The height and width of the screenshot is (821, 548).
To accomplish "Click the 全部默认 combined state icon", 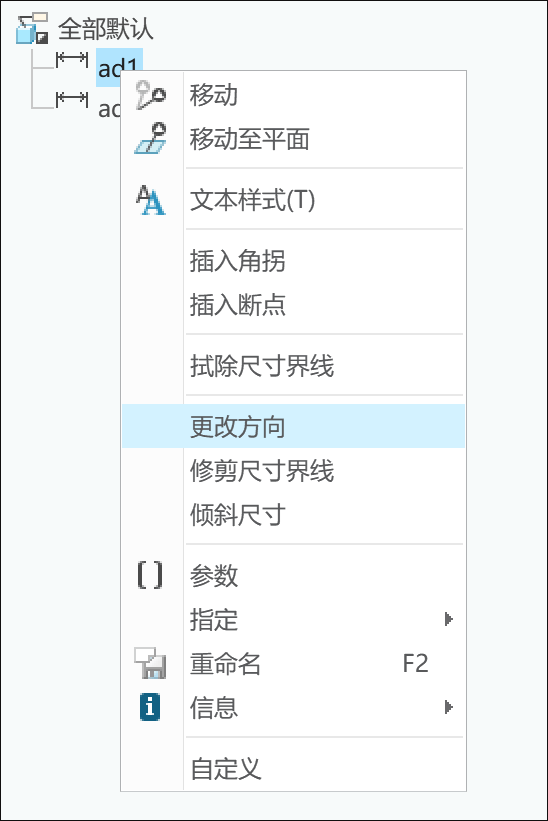I will (x=32, y=28).
